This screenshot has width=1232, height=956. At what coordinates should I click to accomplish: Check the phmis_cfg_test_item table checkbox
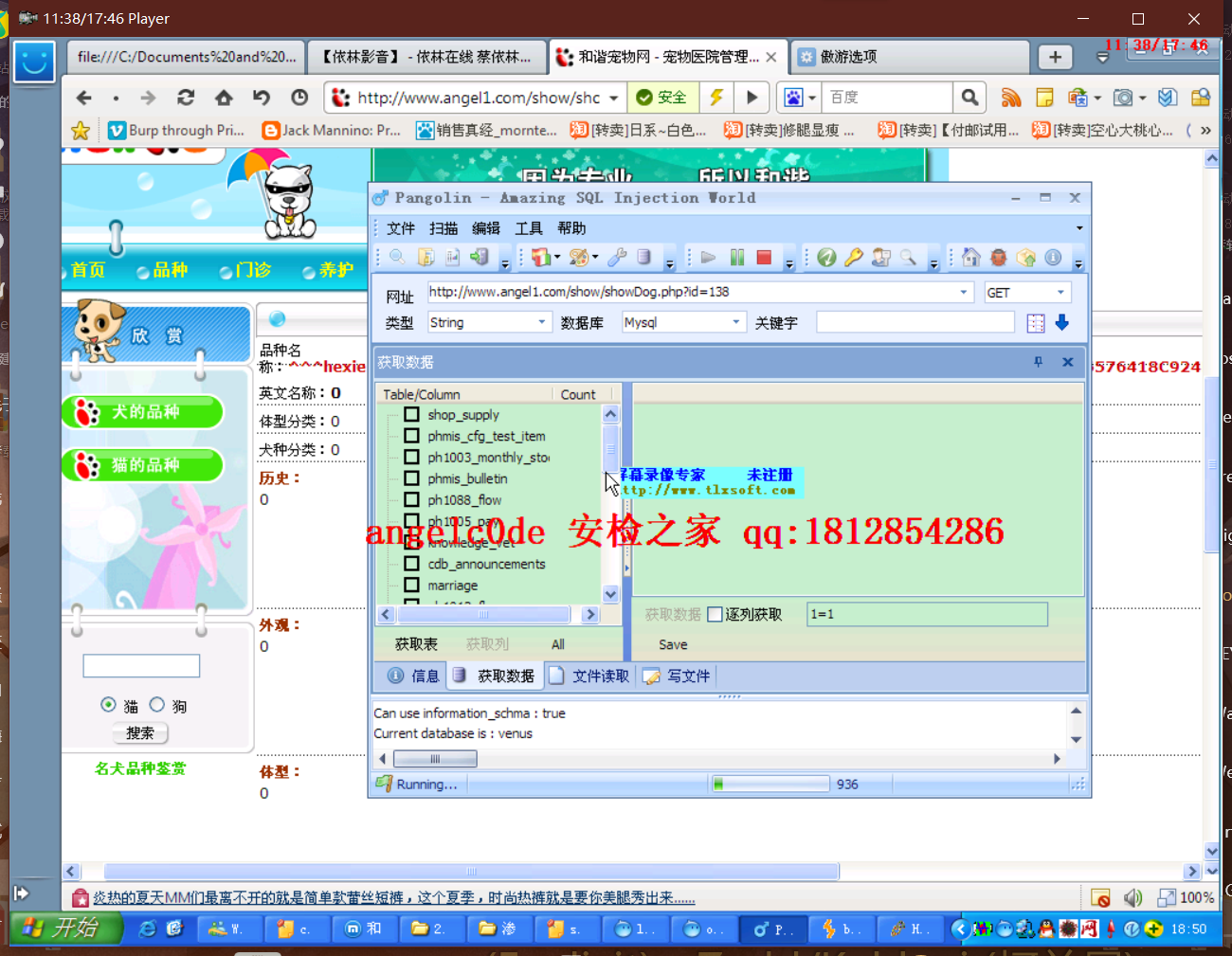coord(411,436)
